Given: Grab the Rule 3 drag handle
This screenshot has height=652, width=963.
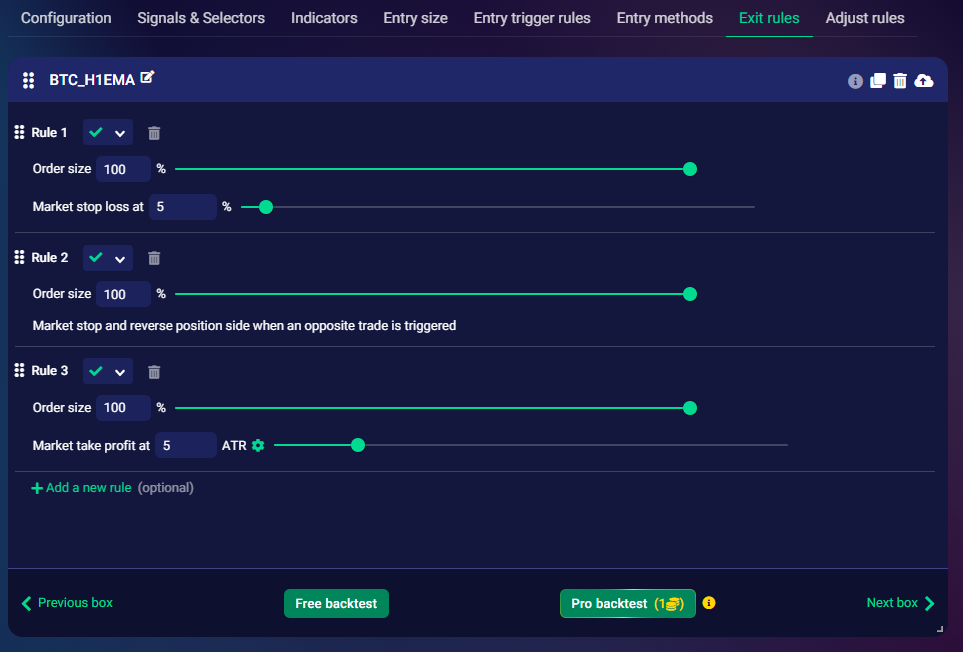Looking at the screenshot, I should pos(19,370).
